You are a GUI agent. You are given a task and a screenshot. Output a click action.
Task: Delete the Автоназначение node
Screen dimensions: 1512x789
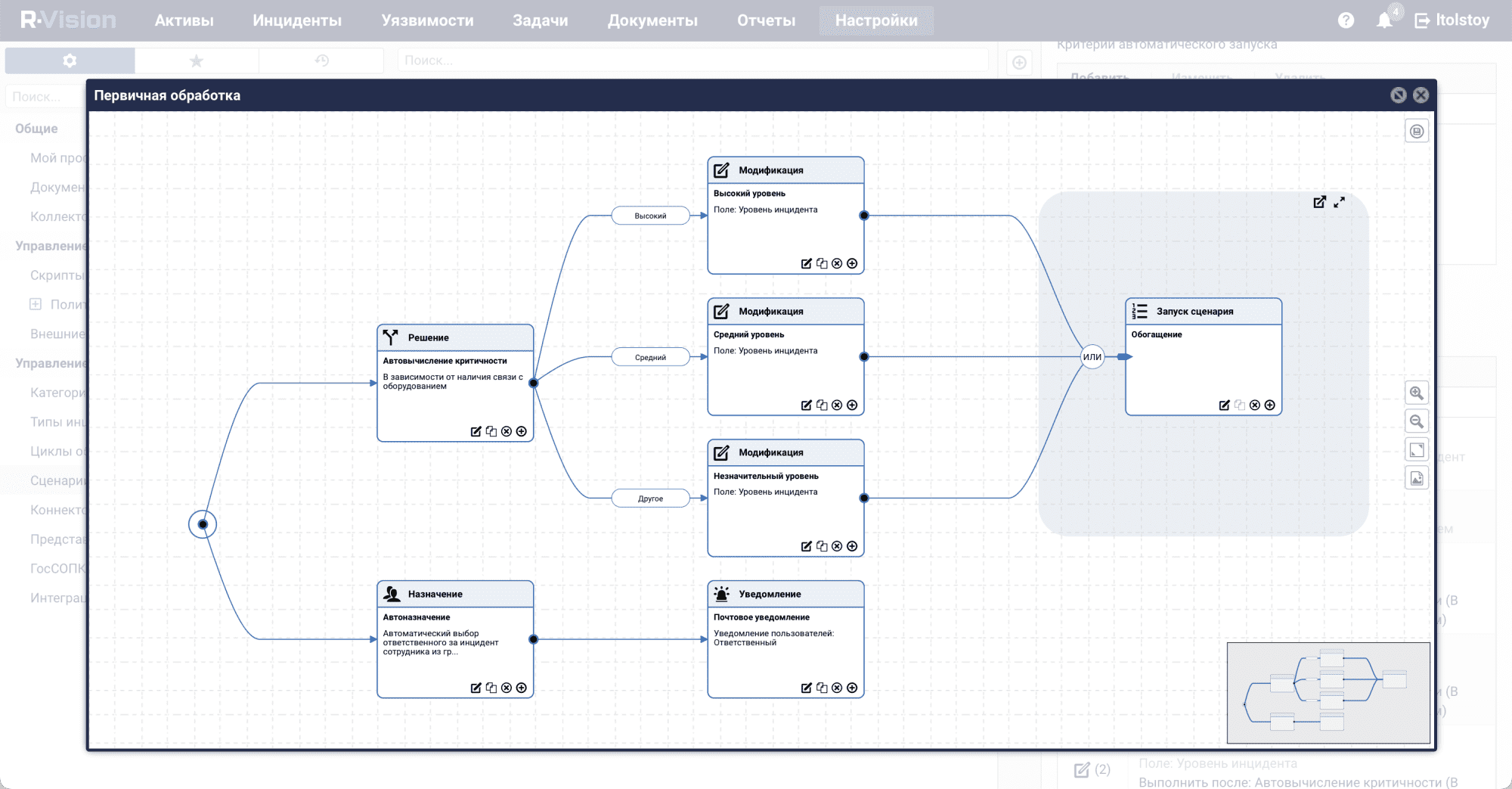pos(507,688)
